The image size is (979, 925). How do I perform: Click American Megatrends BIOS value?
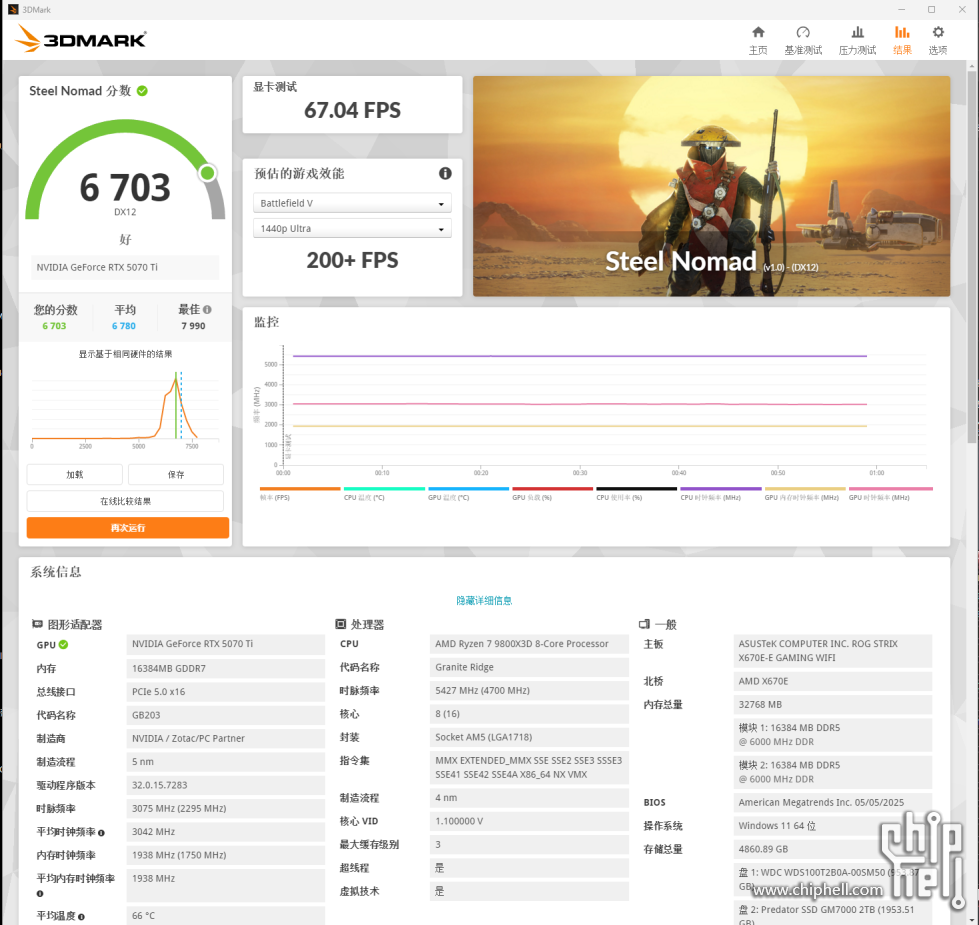point(832,803)
